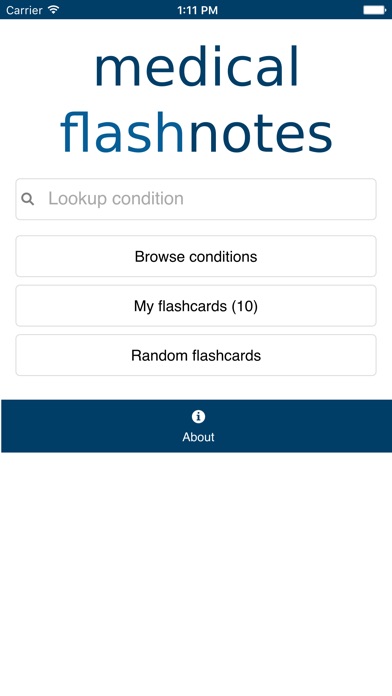Tap the word medical in the title
This screenshot has height=696, width=392.
pyautogui.click(x=197, y=66)
